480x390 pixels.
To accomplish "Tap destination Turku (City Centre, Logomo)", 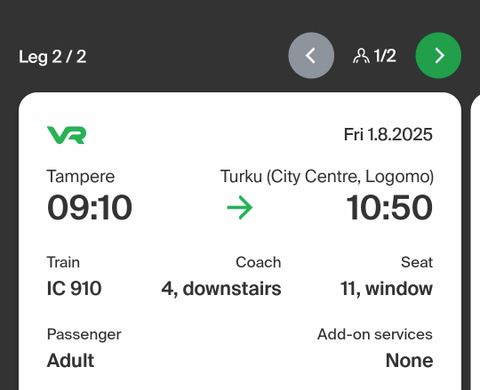I will (327, 176).
